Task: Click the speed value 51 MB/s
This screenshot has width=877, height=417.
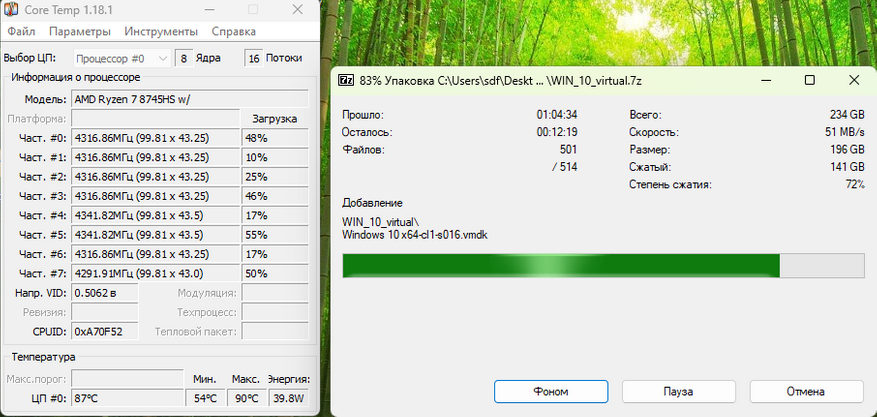Action: pos(845,132)
